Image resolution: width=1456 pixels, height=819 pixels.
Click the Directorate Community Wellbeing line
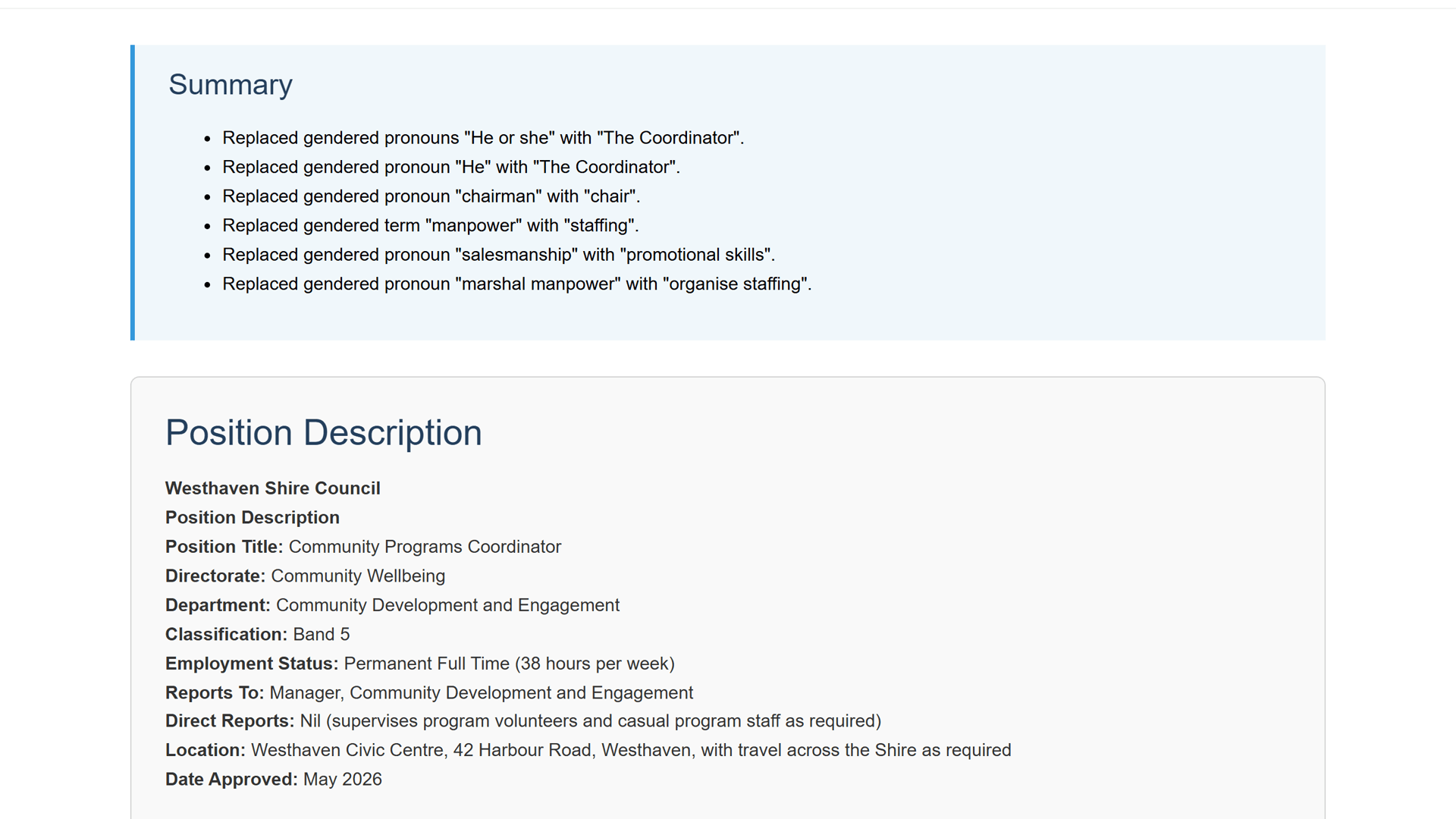(x=305, y=576)
